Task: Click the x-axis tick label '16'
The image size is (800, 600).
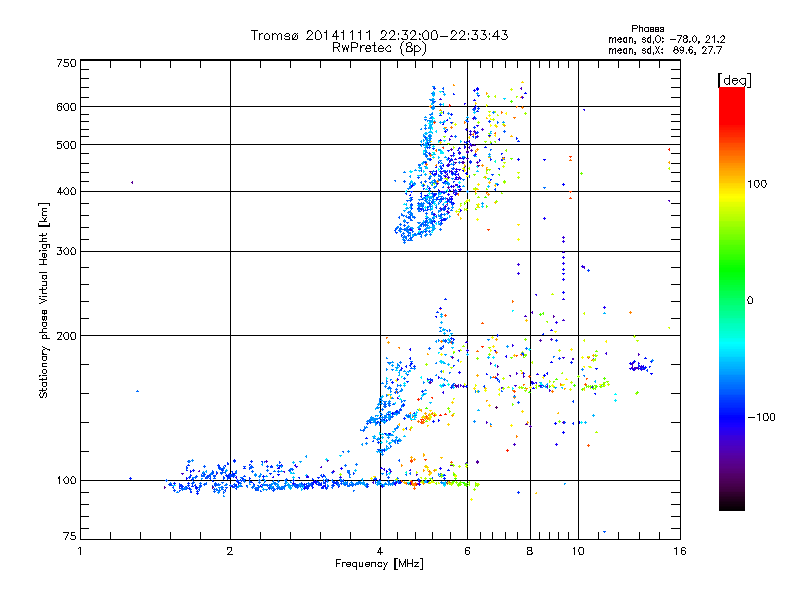Action: pos(680,551)
